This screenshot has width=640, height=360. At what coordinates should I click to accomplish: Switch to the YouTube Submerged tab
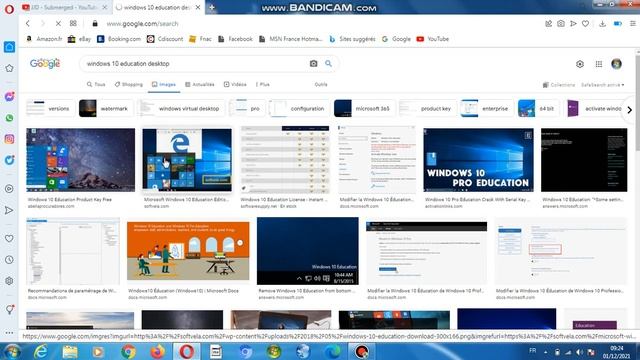click(64, 7)
